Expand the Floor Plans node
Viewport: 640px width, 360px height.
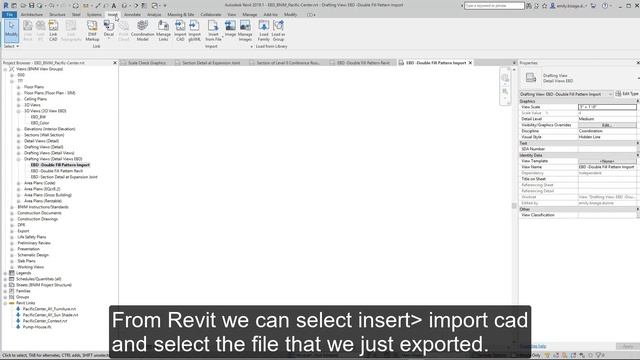(x=19, y=87)
